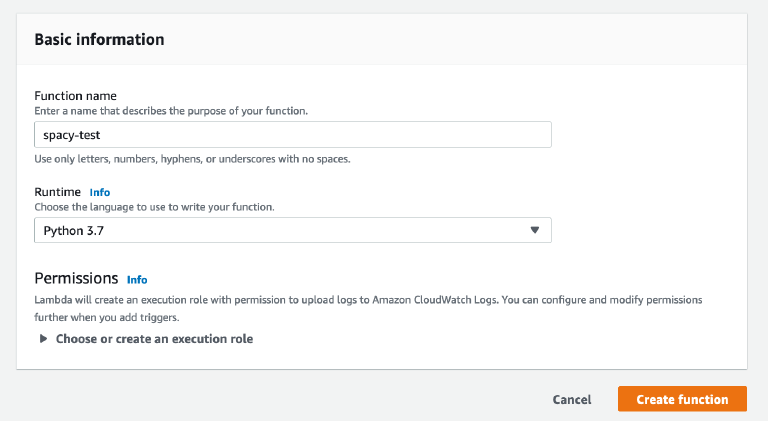Click the "Enter a name that describes" helper text
Viewport: 768px width, 421px height.
click(x=170, y=110)
